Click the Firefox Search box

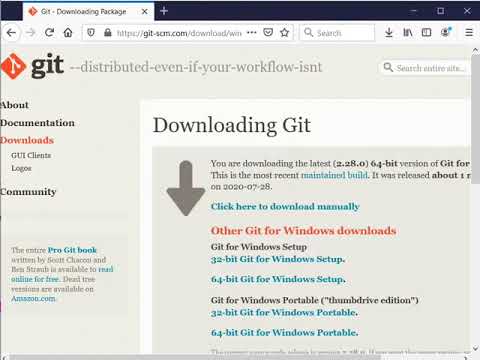click(x=337, y=33)
